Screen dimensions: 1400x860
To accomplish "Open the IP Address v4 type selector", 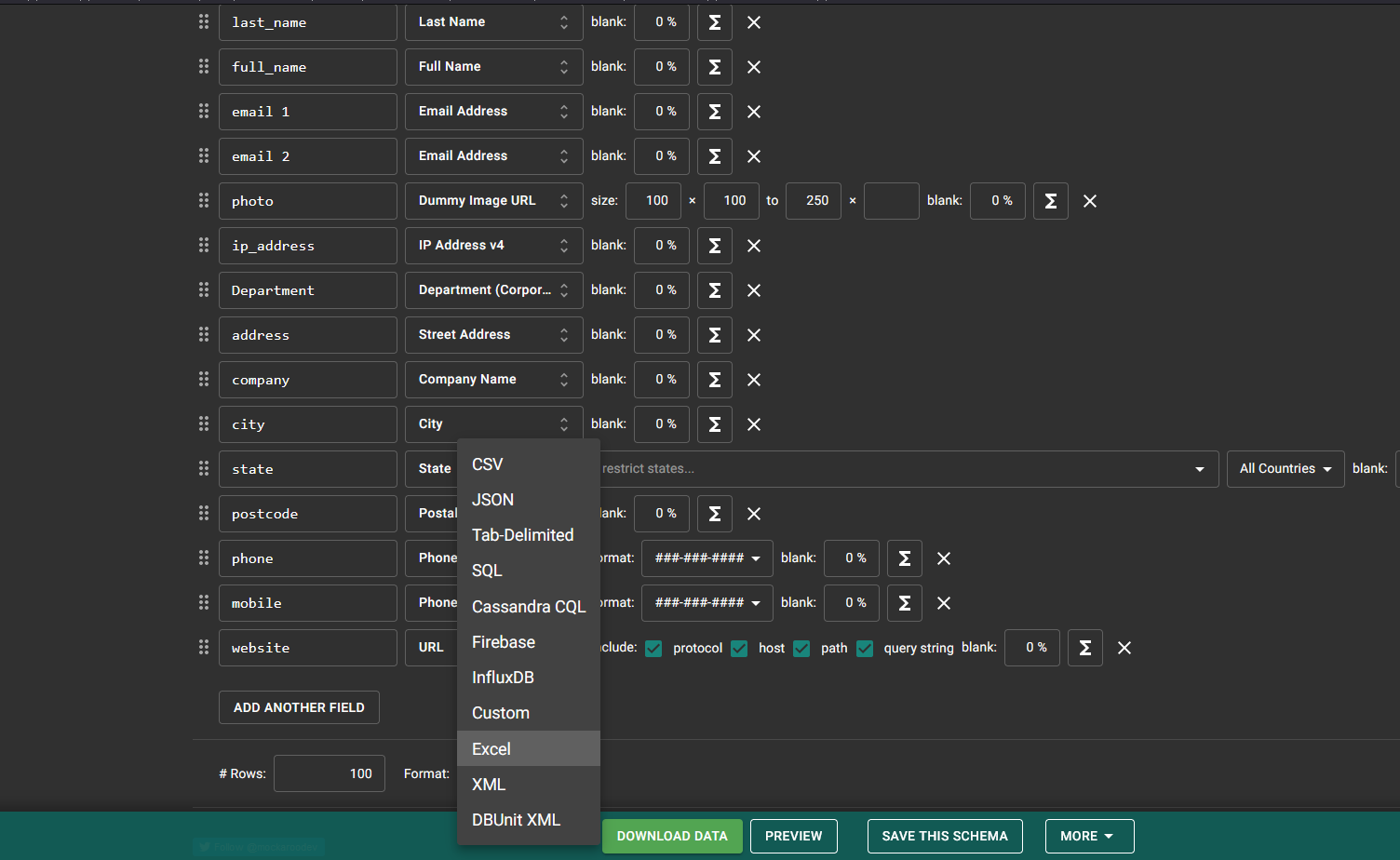I will [x=494, y=246].
